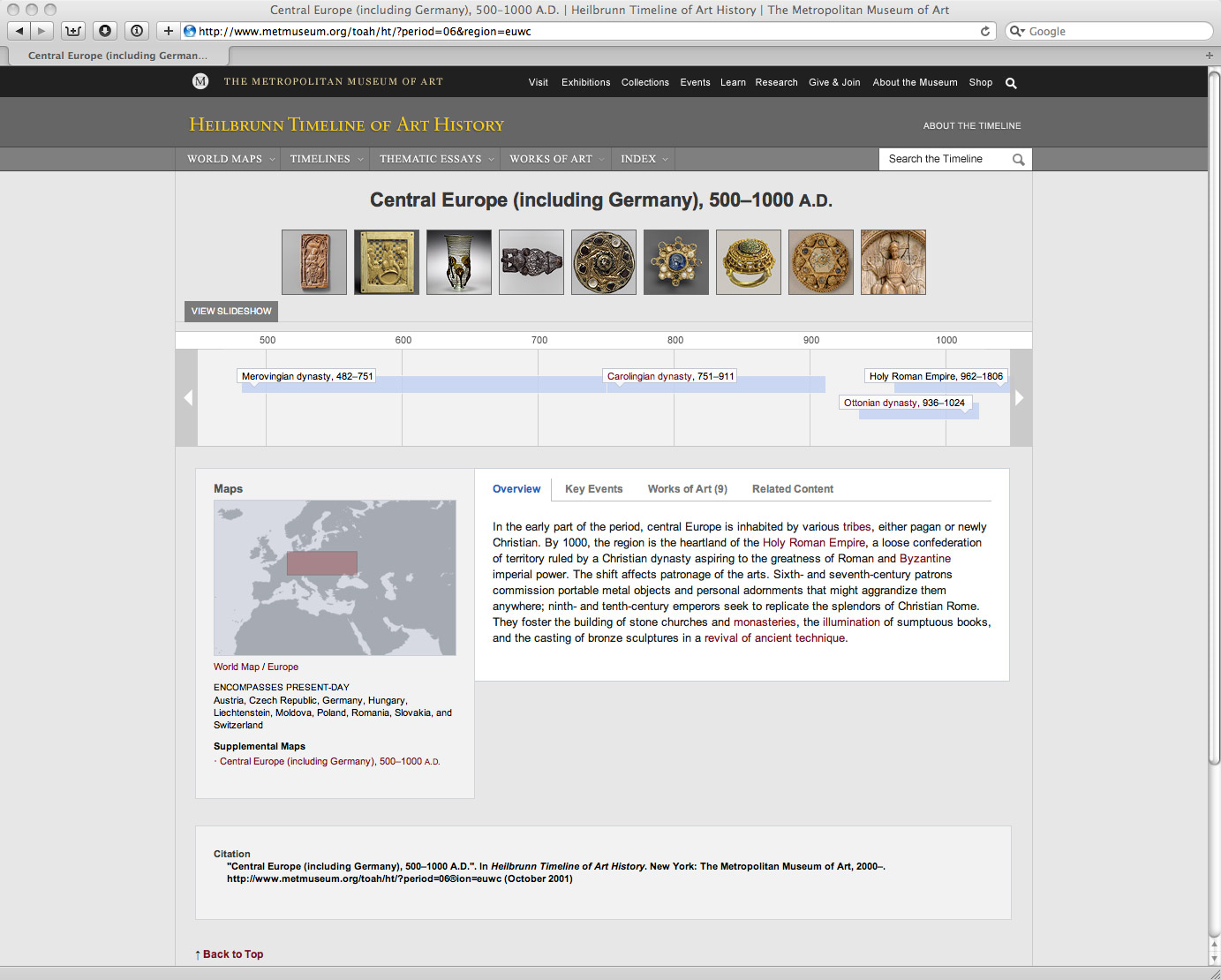Open Google search engine dropdown magnifier
Screen dimensions: 1221x980
tap(1018, 31)
